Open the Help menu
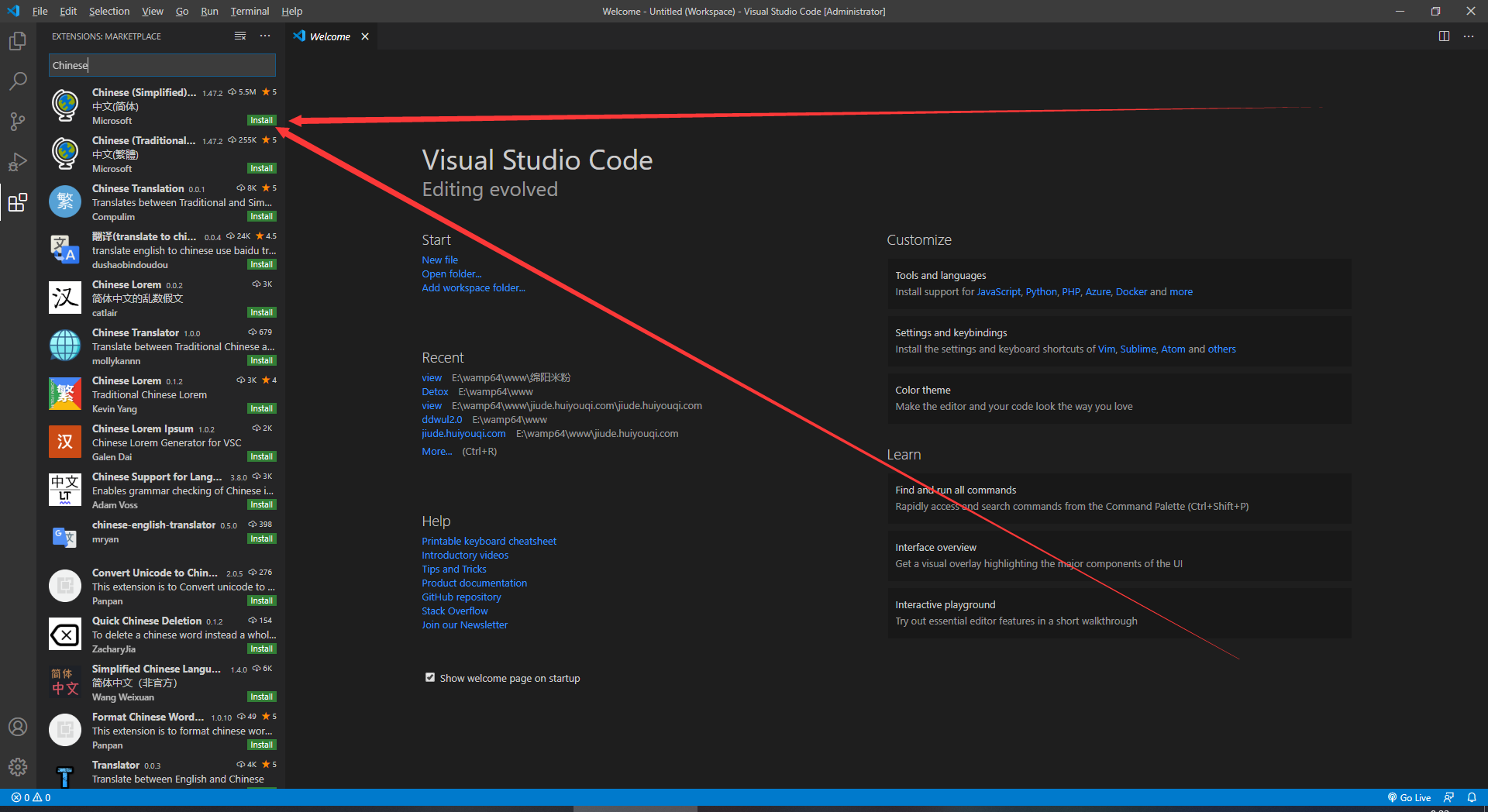 click(x=292, y=11)
